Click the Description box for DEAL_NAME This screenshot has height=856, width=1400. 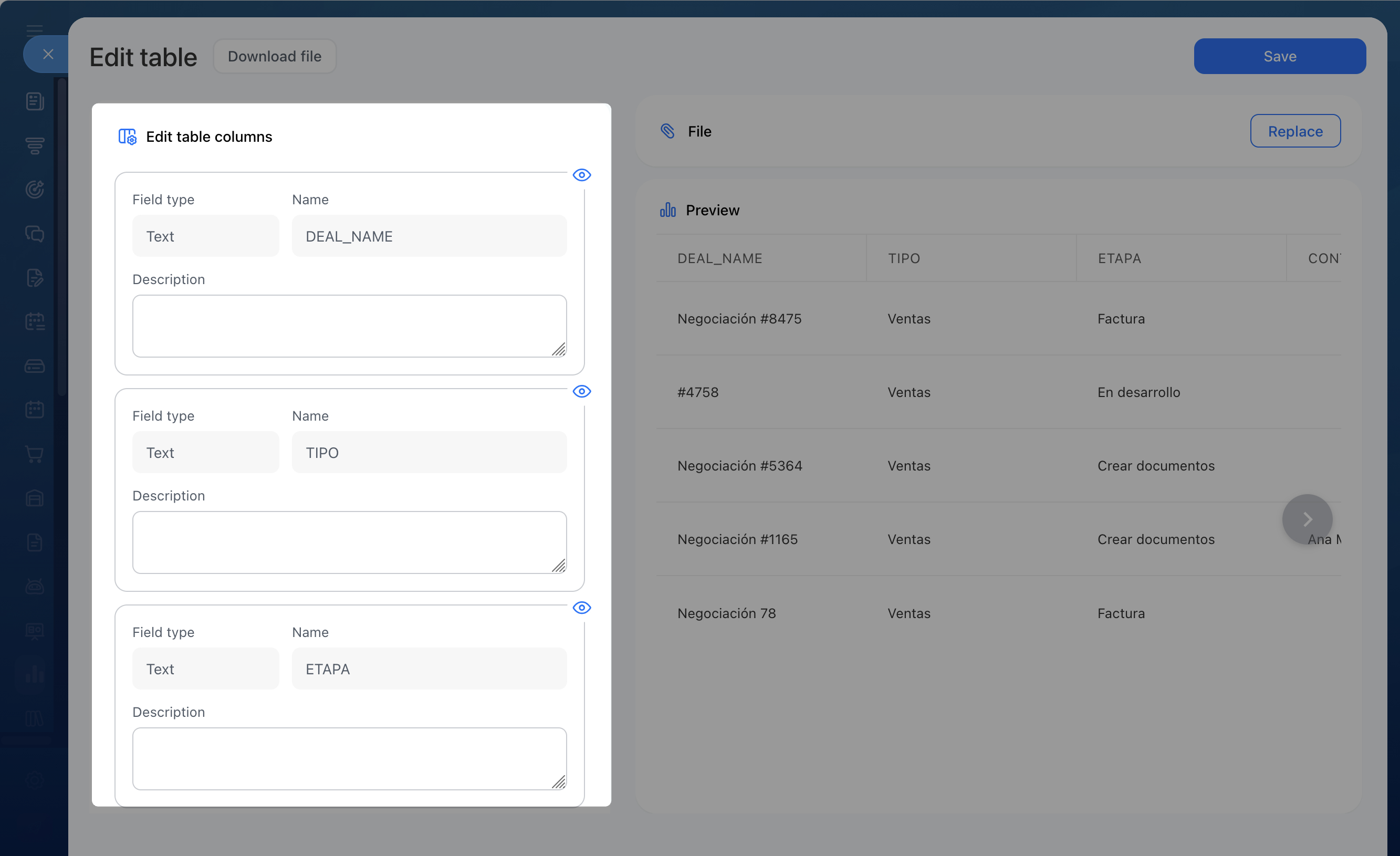point(349,326)
